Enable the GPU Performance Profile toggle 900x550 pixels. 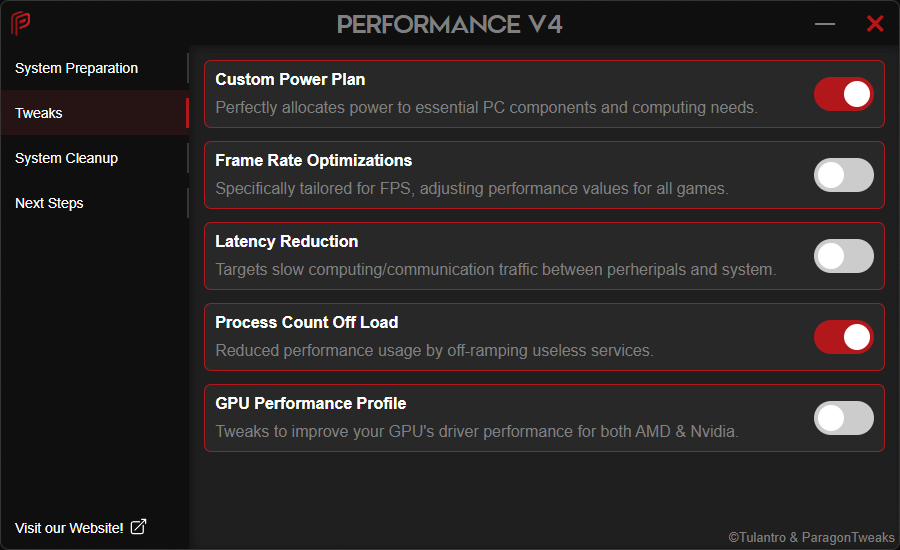(x=843, y=418)
